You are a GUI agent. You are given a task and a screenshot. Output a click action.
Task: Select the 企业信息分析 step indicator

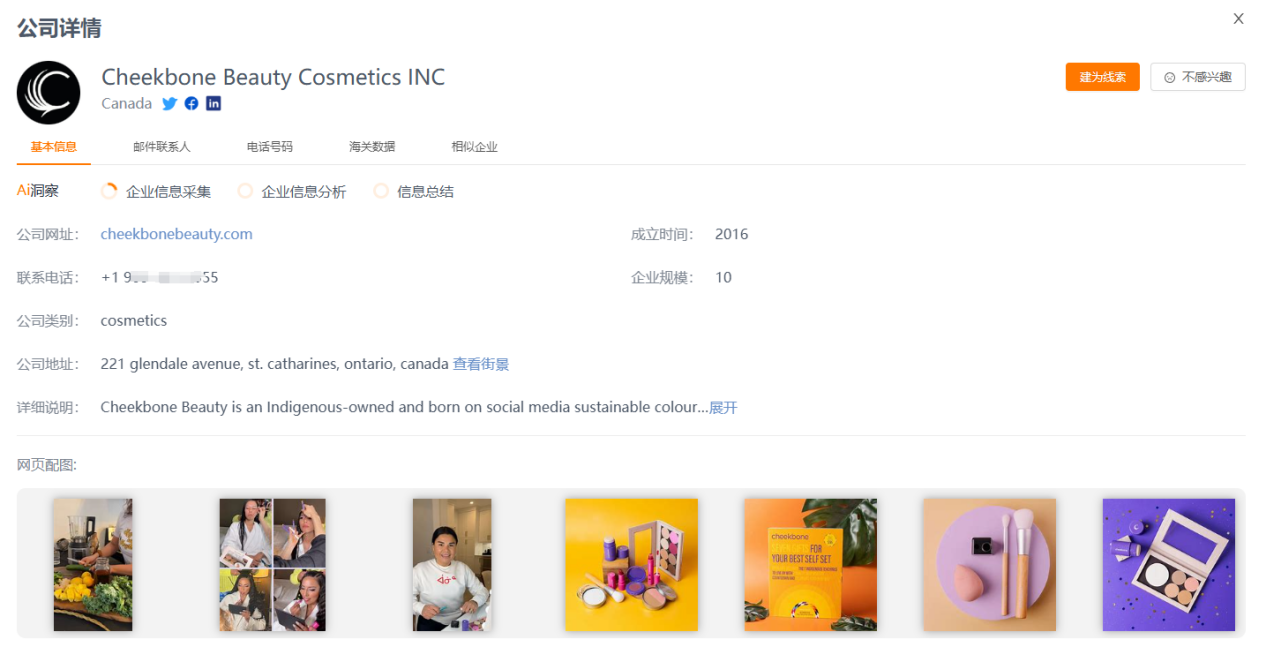tap(292, 191)
